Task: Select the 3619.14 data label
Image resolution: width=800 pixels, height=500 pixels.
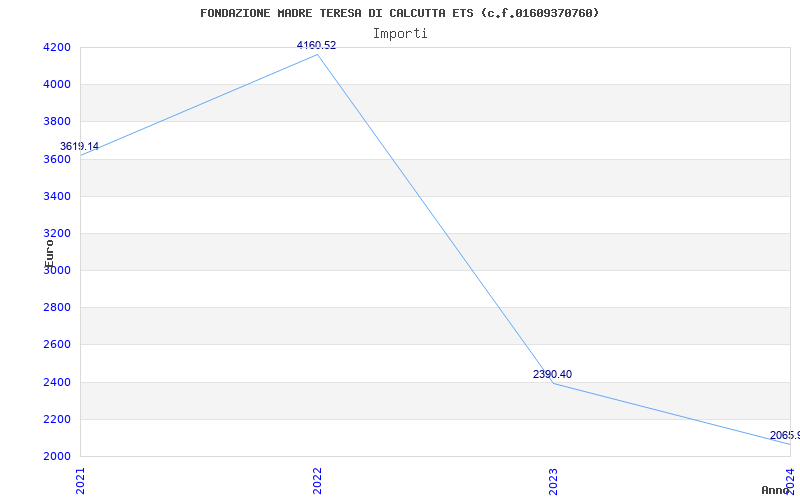Action: pyautogui.click(x=79, y=146)
